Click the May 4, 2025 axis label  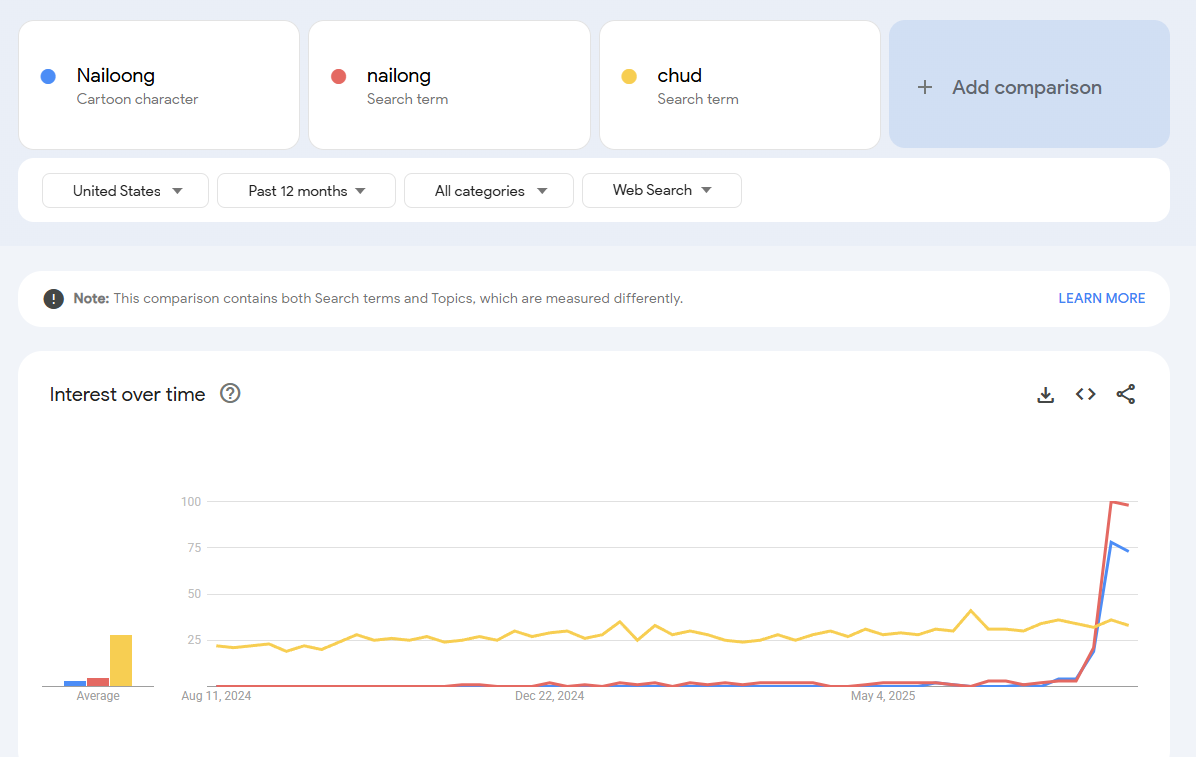883,696
